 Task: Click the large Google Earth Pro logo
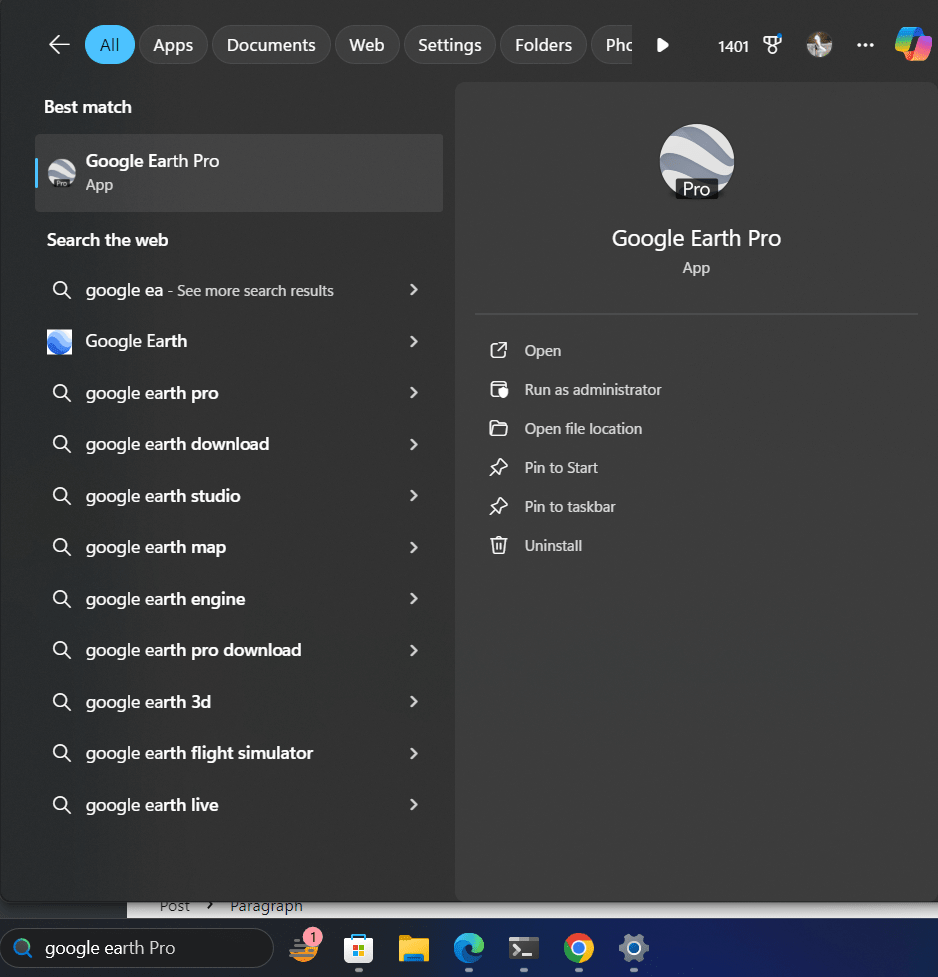click(x=696, y=161)
